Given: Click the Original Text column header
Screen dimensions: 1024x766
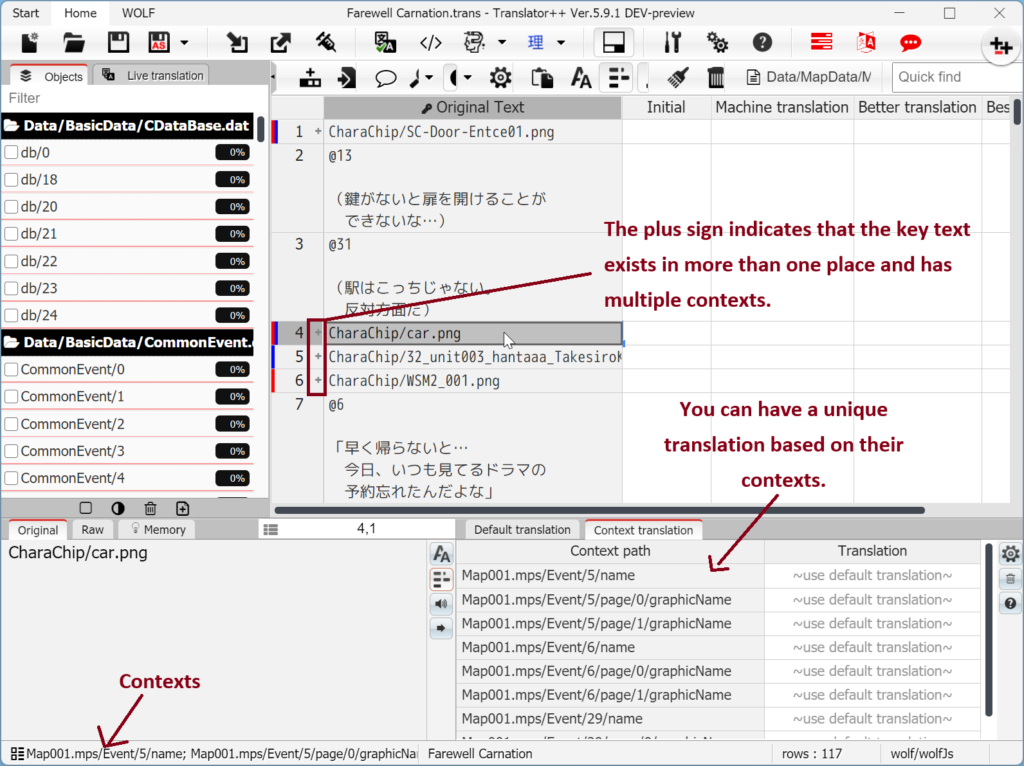Looking at the screenshot, I should (473, 108).
